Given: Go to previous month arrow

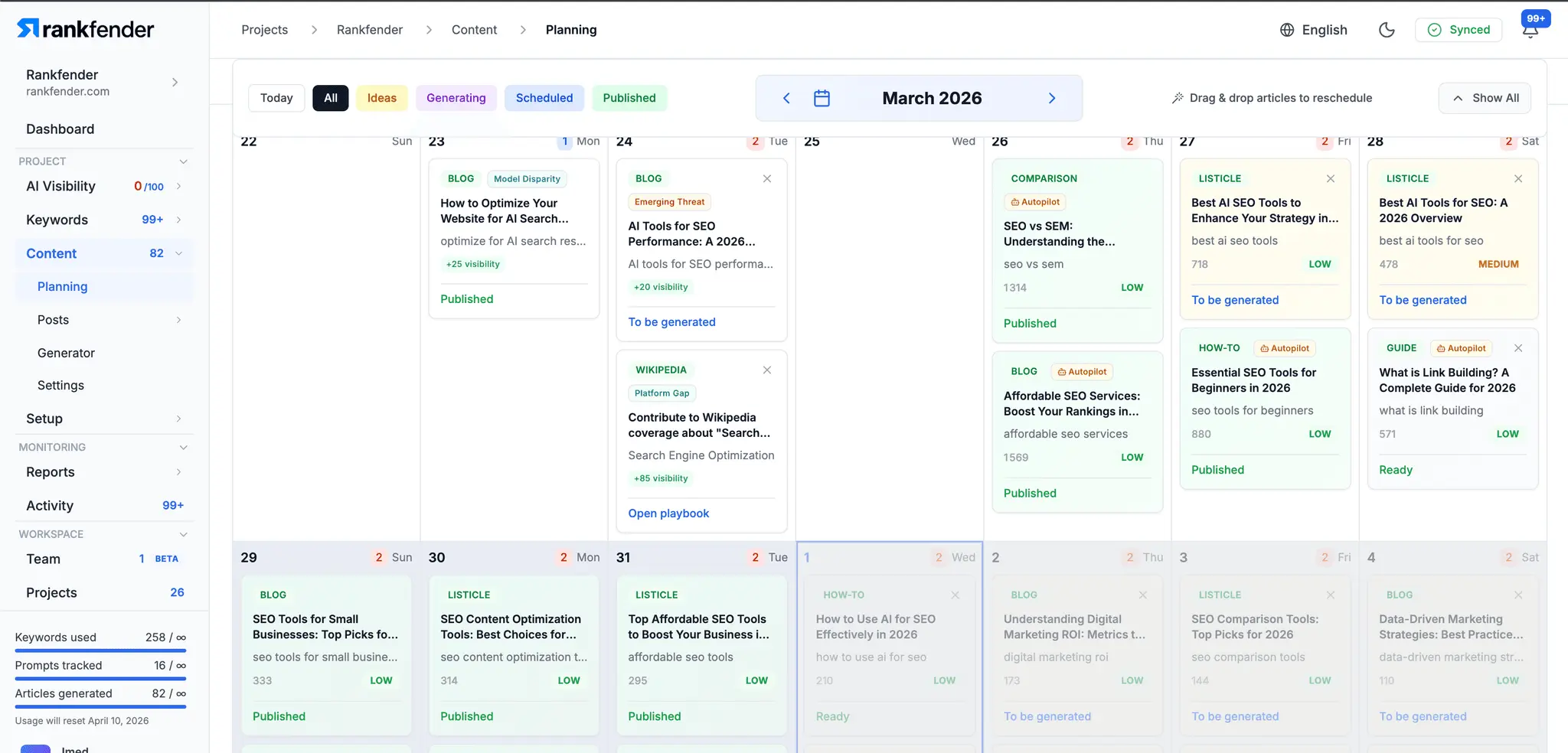Looking at the screenshot, I should pos(786,98).
